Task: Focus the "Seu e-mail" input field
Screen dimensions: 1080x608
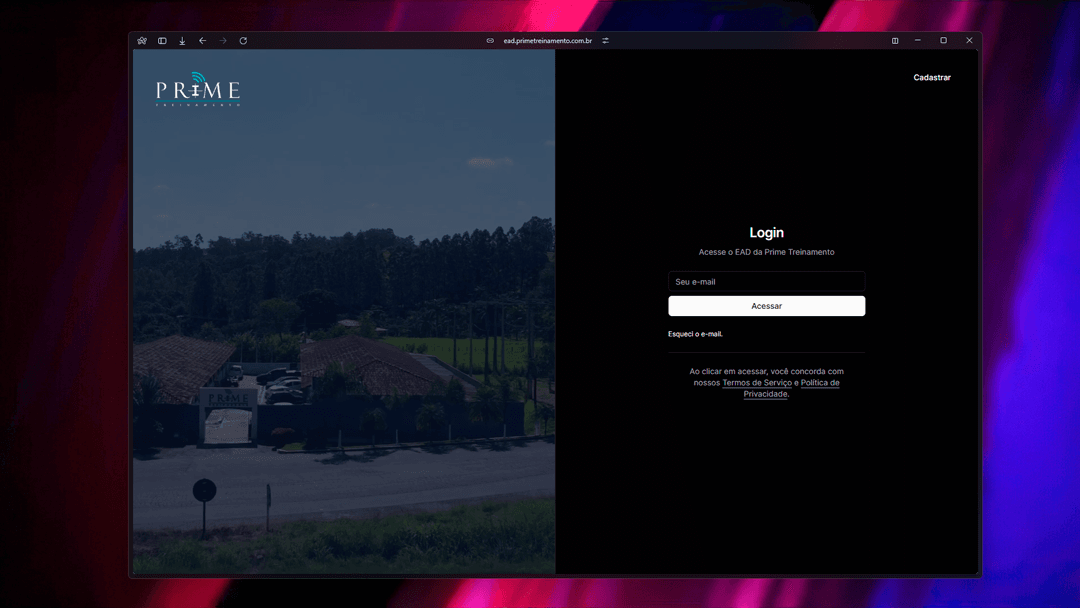Action: (x=766, y=282)
